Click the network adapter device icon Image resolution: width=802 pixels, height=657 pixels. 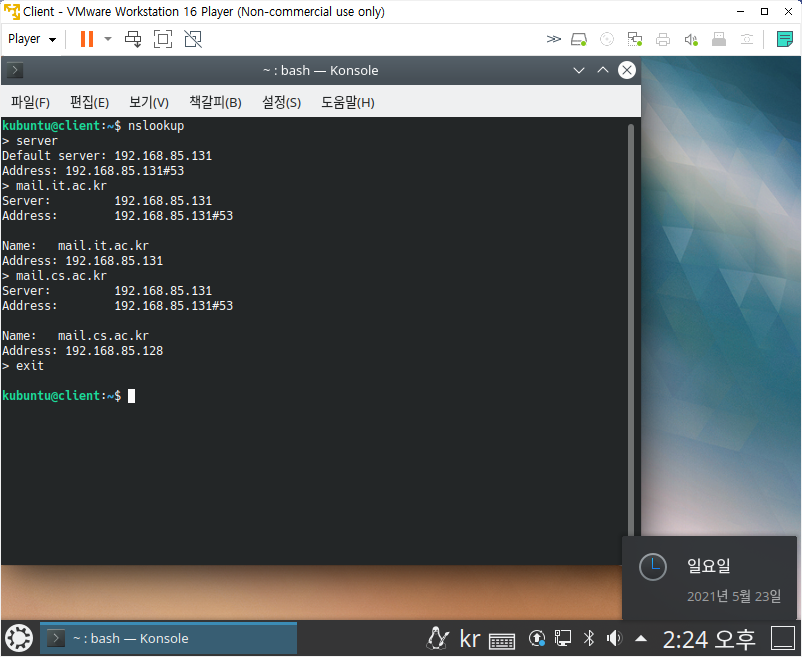point(635,39)
